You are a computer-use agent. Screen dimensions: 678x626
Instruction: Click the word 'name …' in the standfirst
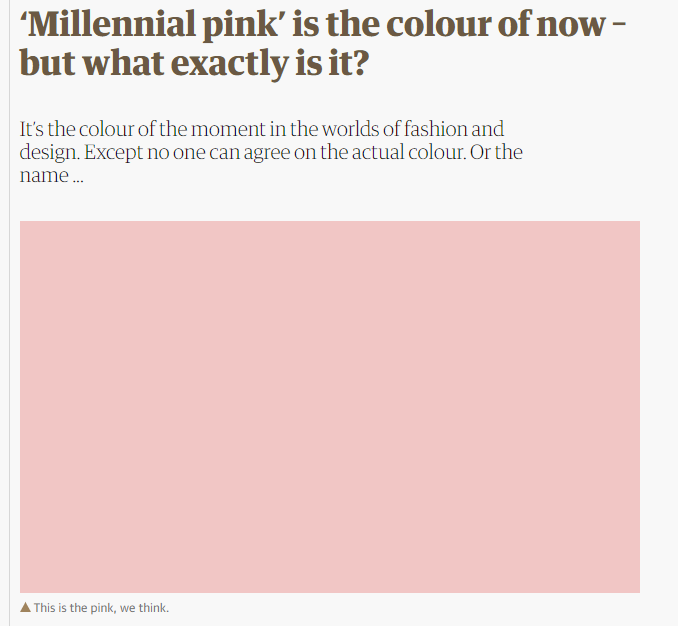point(51,176)
